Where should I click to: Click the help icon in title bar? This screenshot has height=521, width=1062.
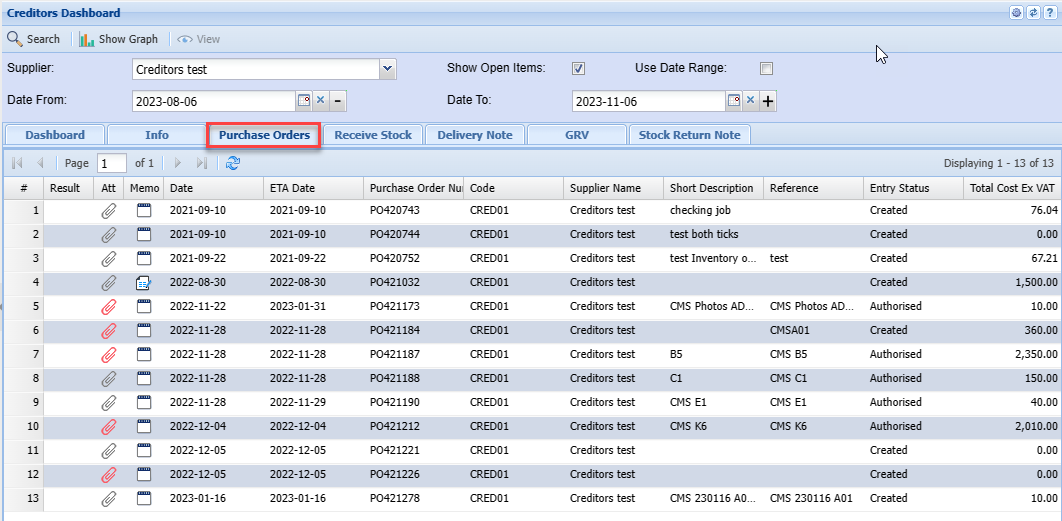click(x=1049, y=13)
